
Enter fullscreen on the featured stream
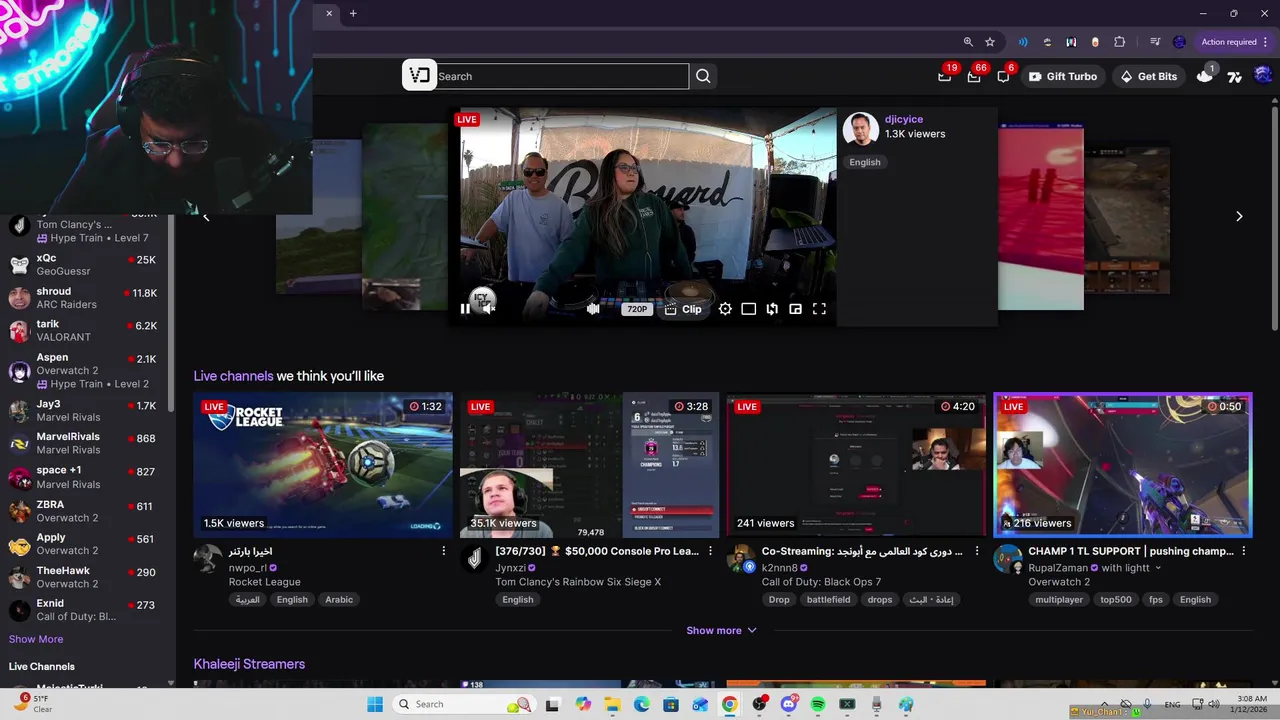pos(819,309)
